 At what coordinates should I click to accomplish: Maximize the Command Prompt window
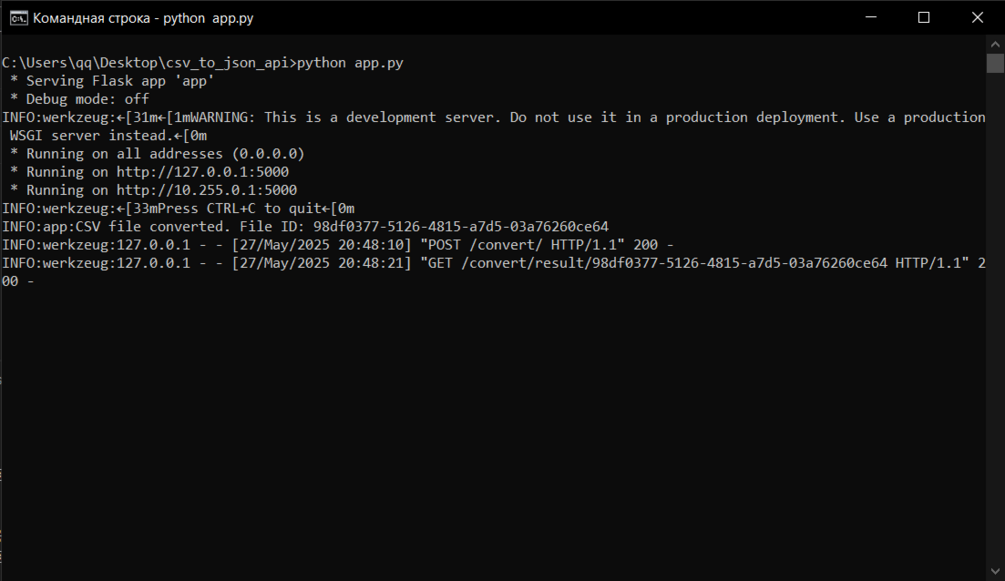924,17
